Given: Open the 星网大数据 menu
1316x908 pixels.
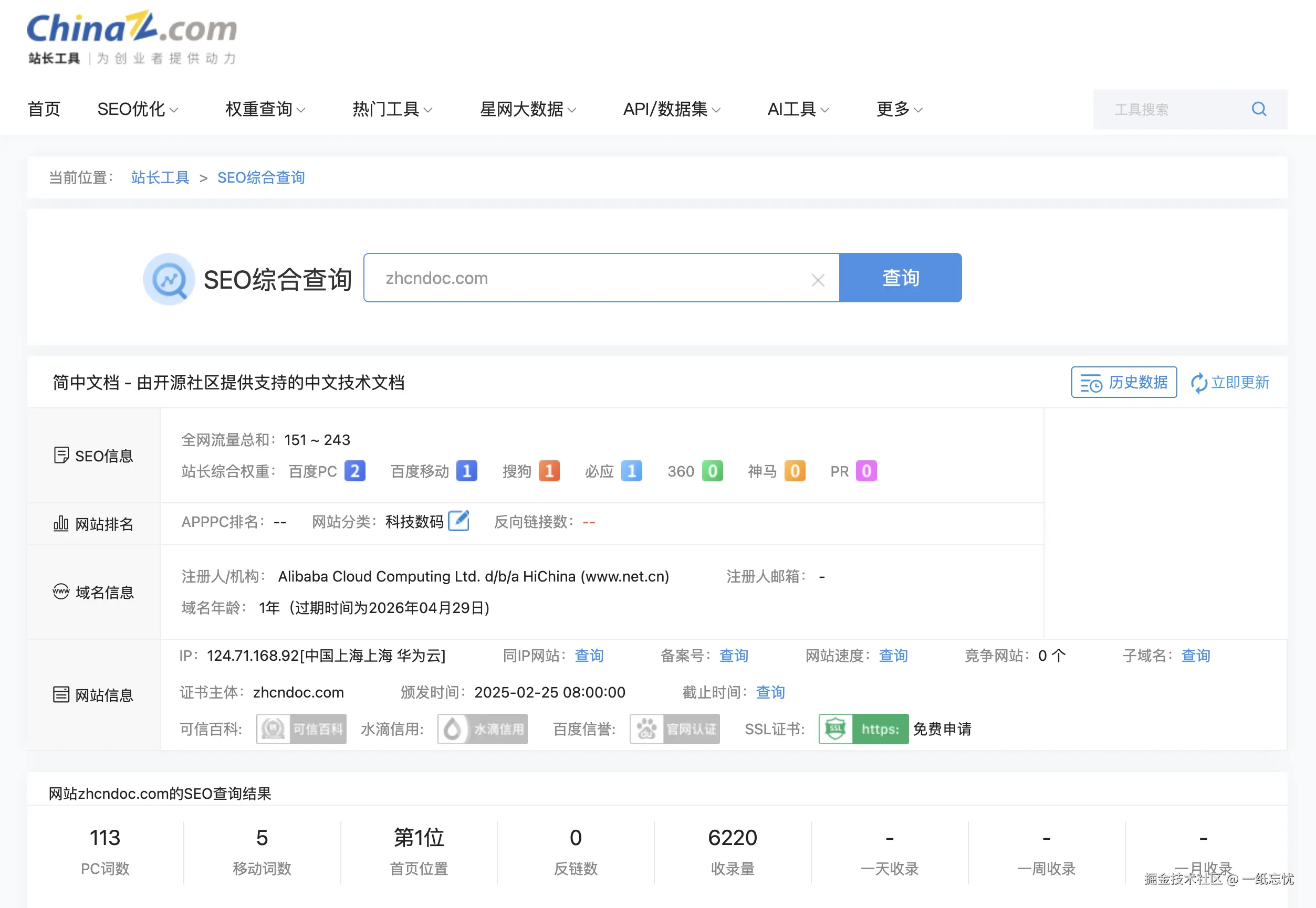Looking at the screenshot, I should 528,109.
